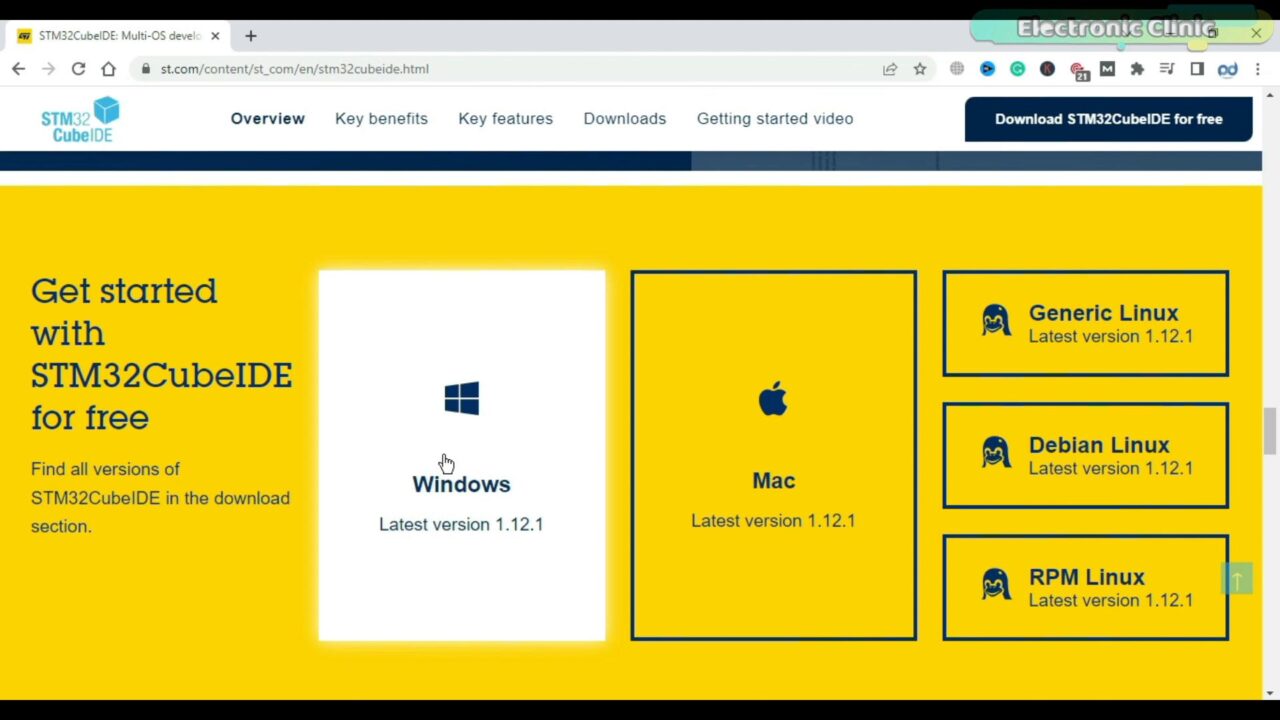Go back with browser back arrow
Screen dimensions: 1280x720
pos(18,69)
